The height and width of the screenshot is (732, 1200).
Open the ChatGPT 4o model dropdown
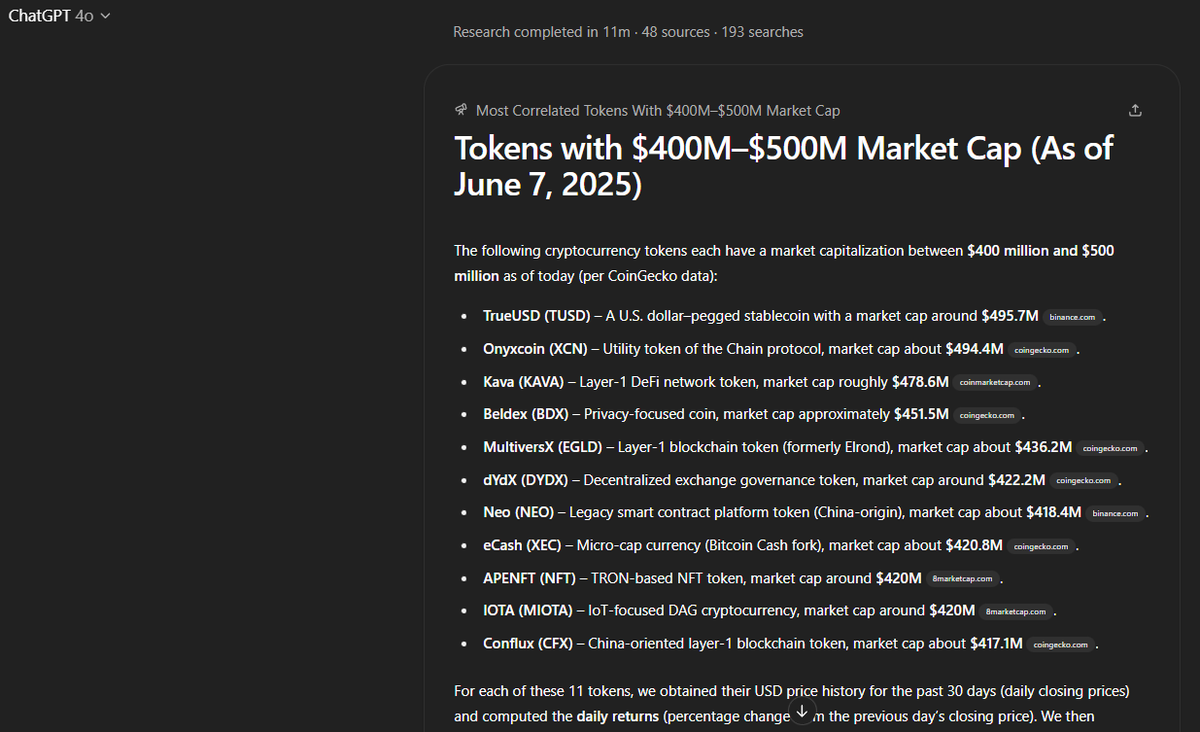[59, 16]
